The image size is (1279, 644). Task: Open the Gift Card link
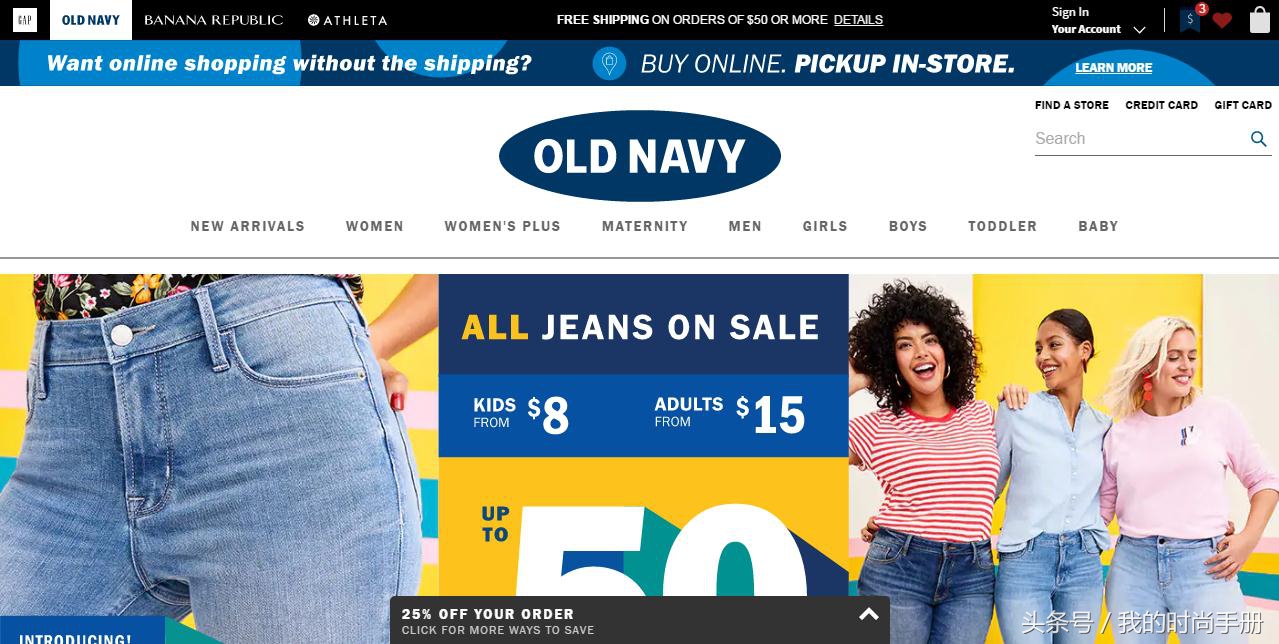coord(1243,105)
